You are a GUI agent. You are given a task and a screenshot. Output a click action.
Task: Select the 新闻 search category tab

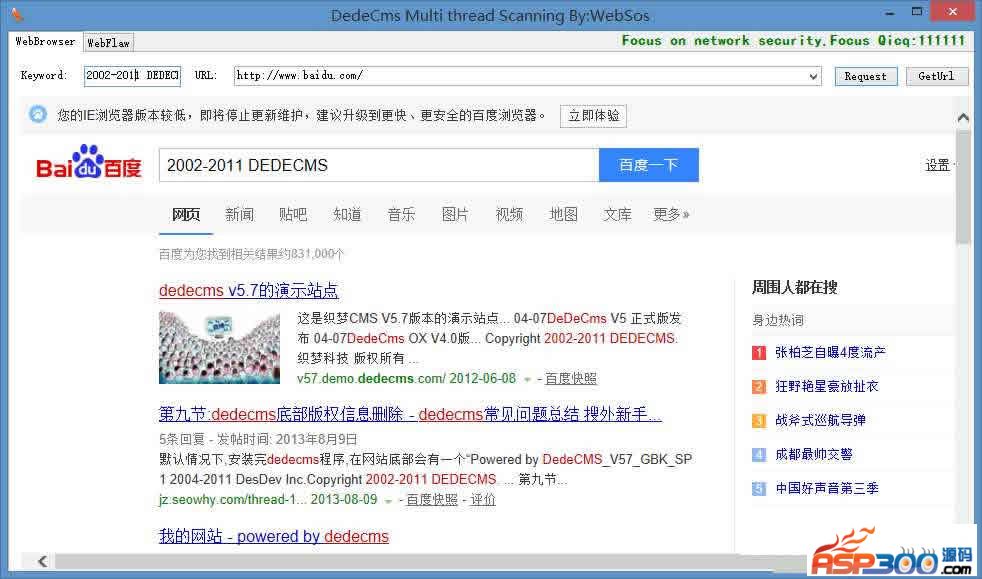coord(239,215)
